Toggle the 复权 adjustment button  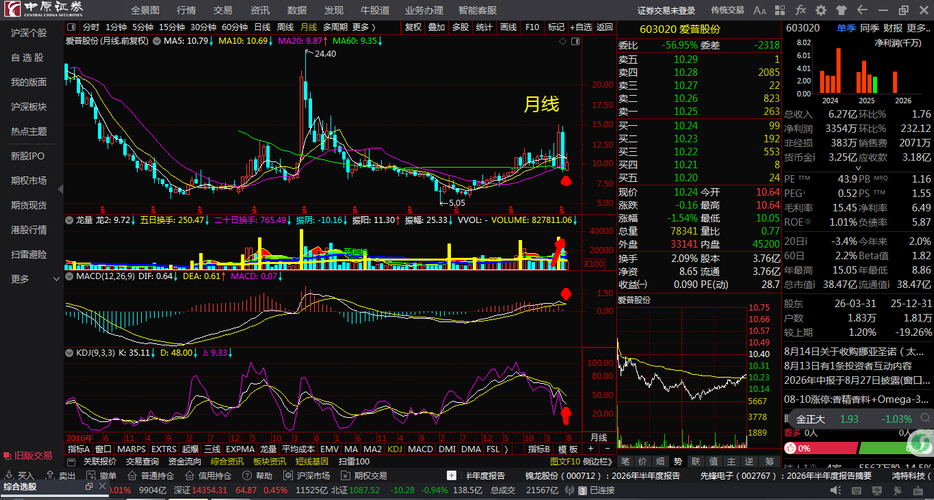413,27
